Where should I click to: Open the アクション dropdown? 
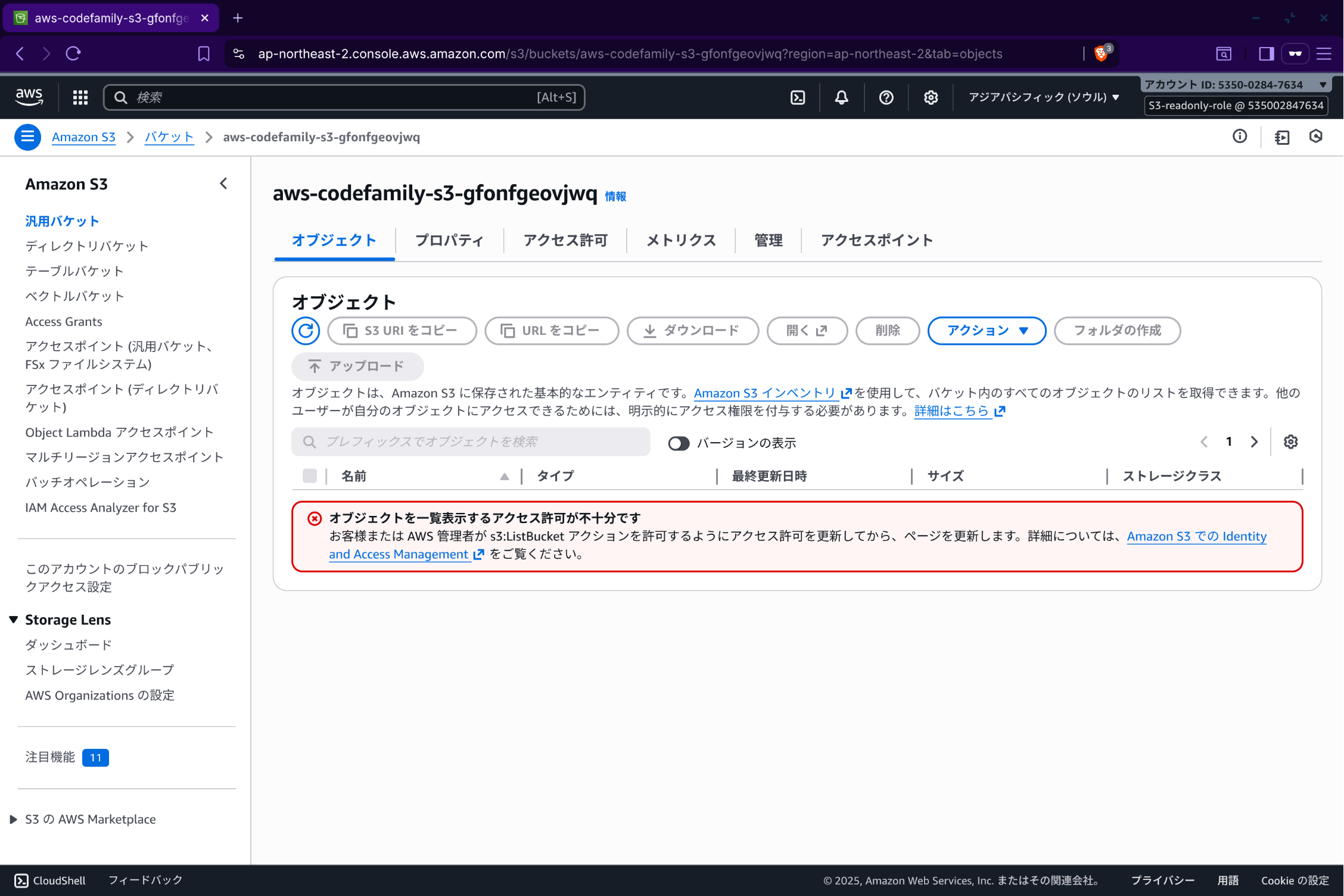(987, 331)
